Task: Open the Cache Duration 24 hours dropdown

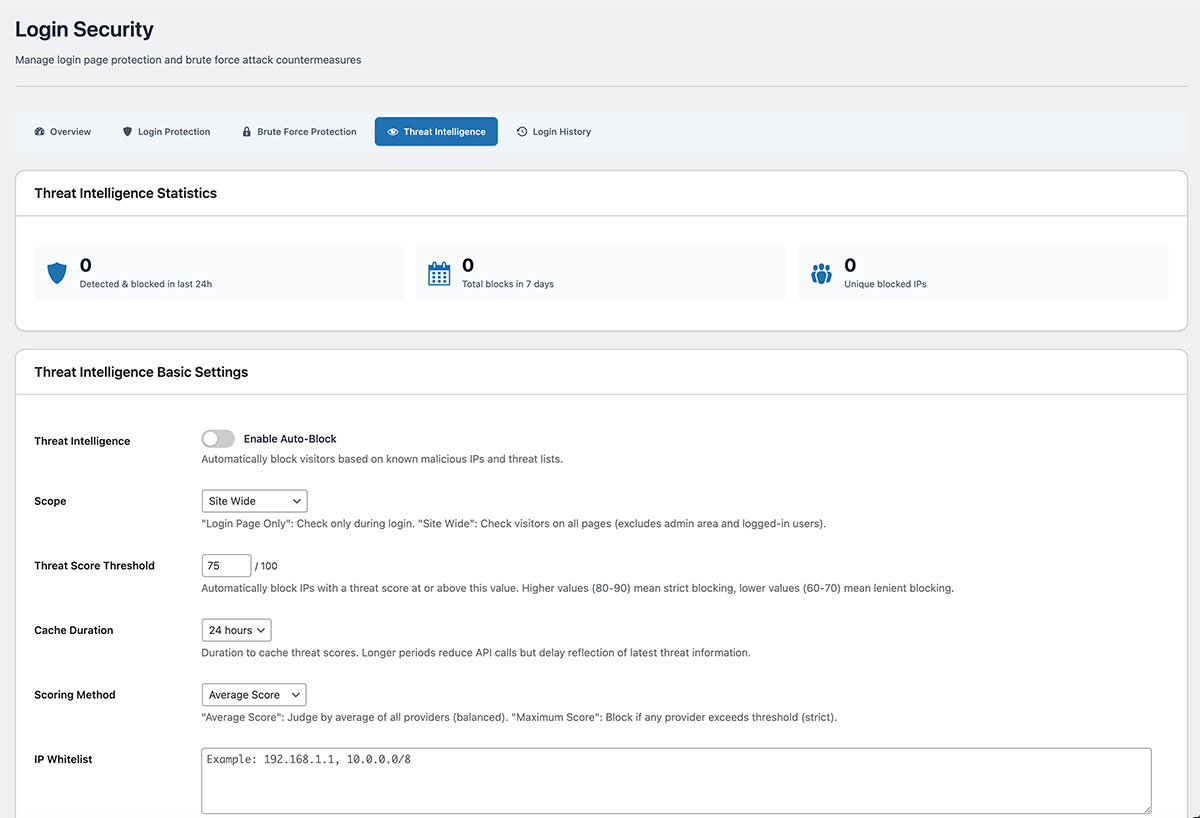Action: tap(236, 630)
